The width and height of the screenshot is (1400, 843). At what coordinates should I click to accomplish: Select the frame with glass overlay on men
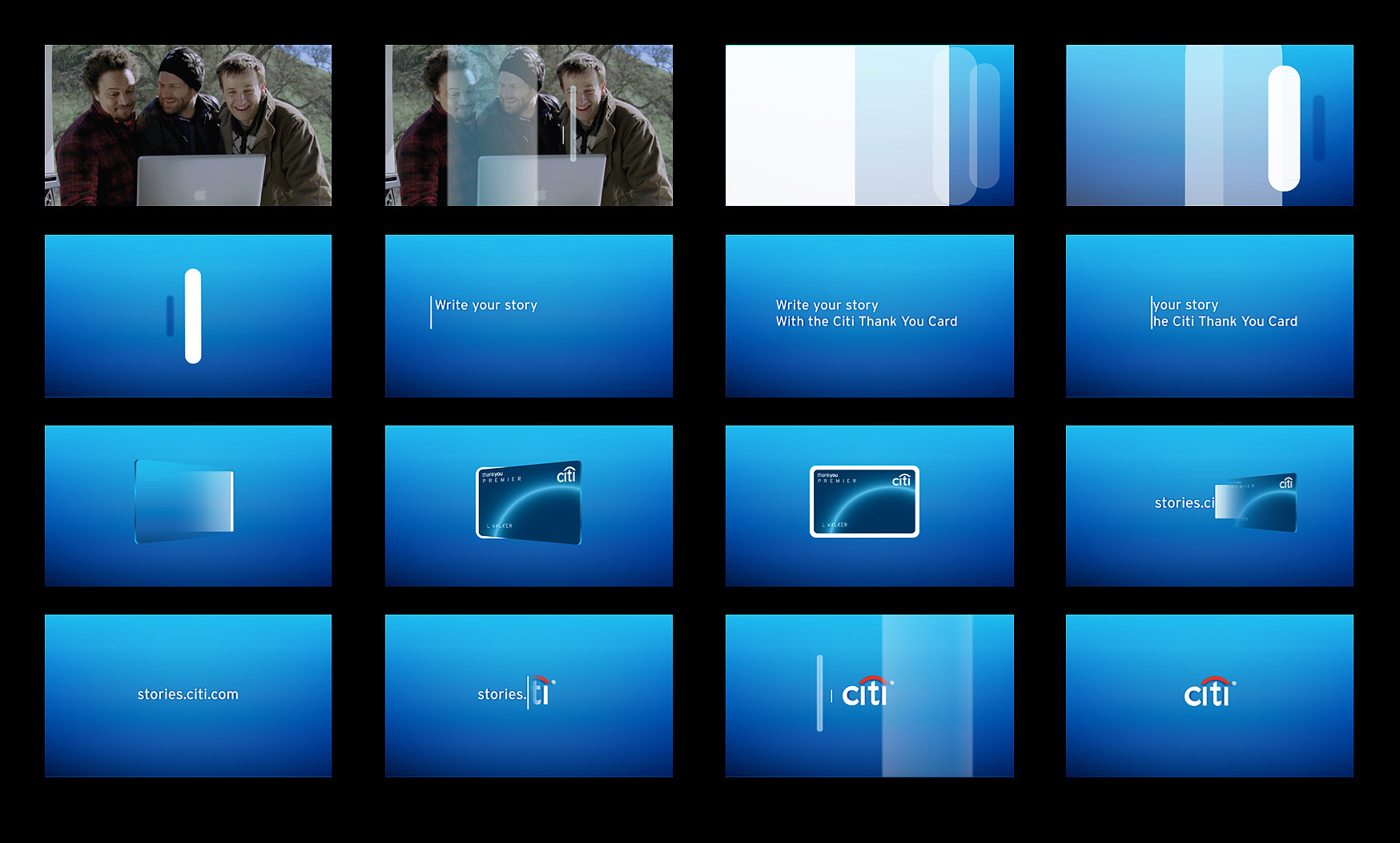click(x=529, y=125)
